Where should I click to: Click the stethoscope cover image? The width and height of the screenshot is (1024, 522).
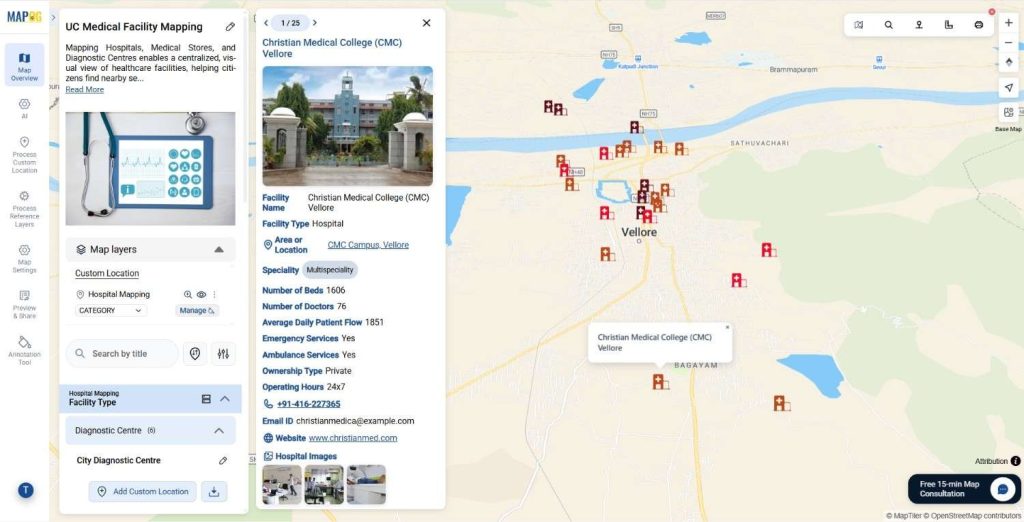150,169
